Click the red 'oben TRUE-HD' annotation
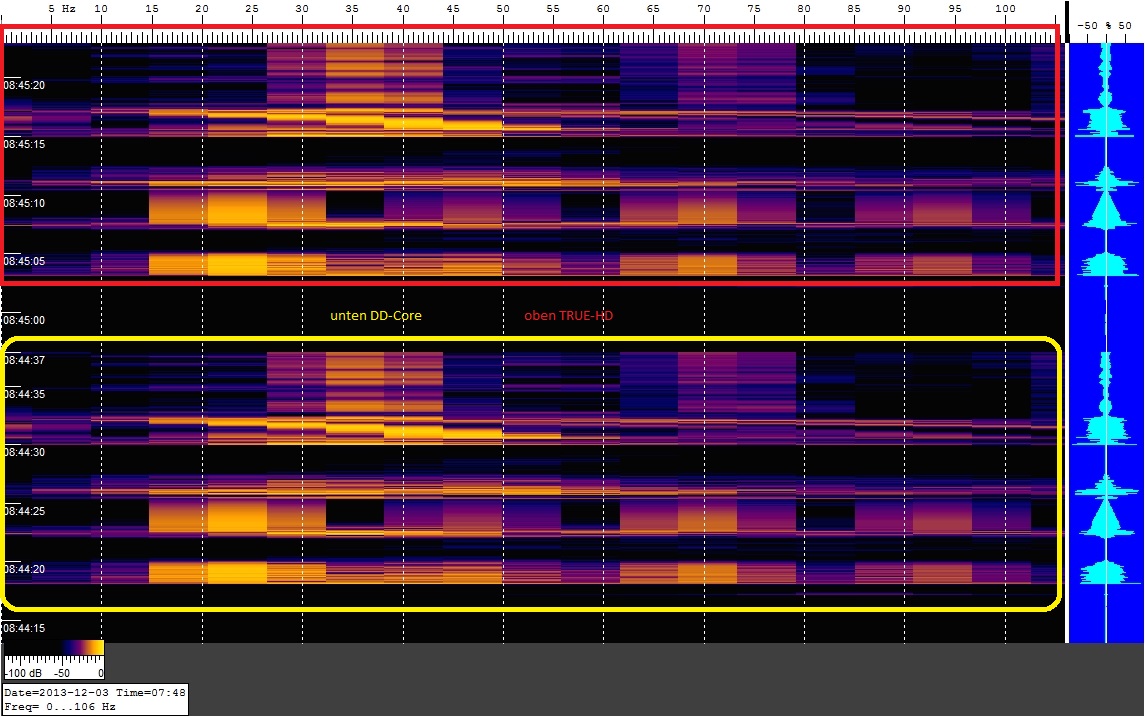The width and height of the screenshot is (1145, 717). (568, 316)
